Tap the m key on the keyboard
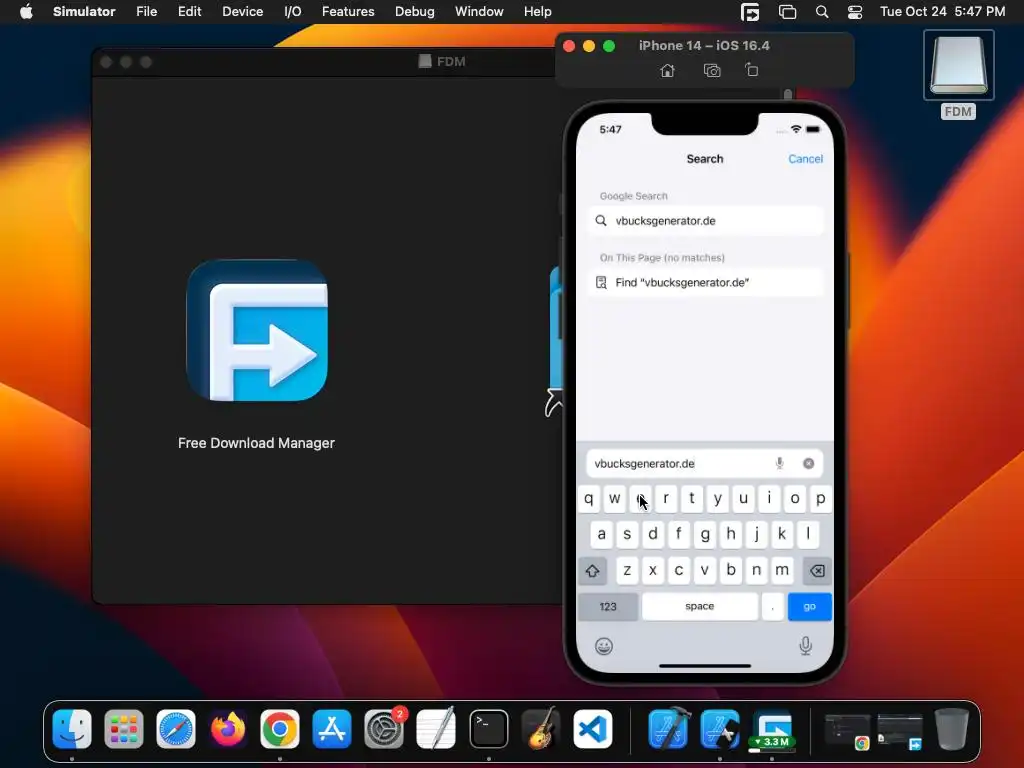The height and width of the screenshot is (768, 1024). pos(782,570)
